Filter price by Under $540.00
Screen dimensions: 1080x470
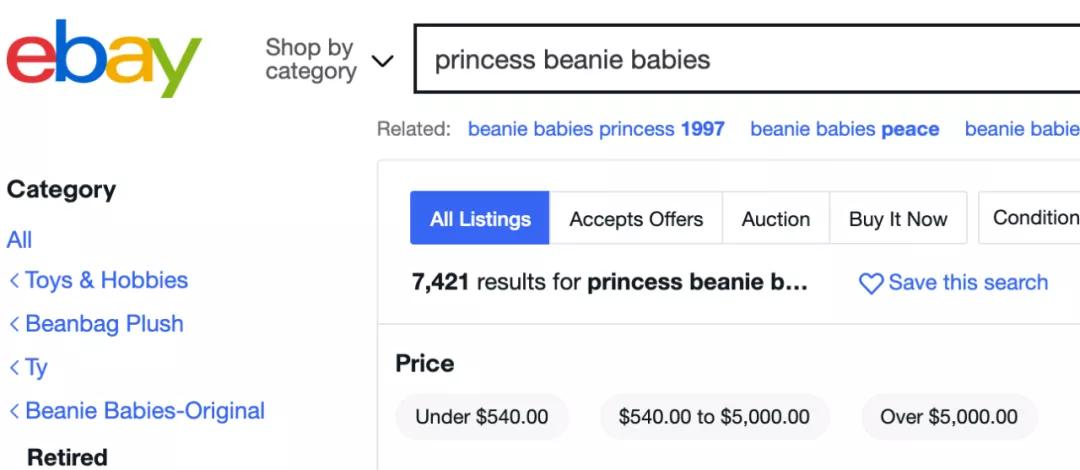(x=482, y=417)
